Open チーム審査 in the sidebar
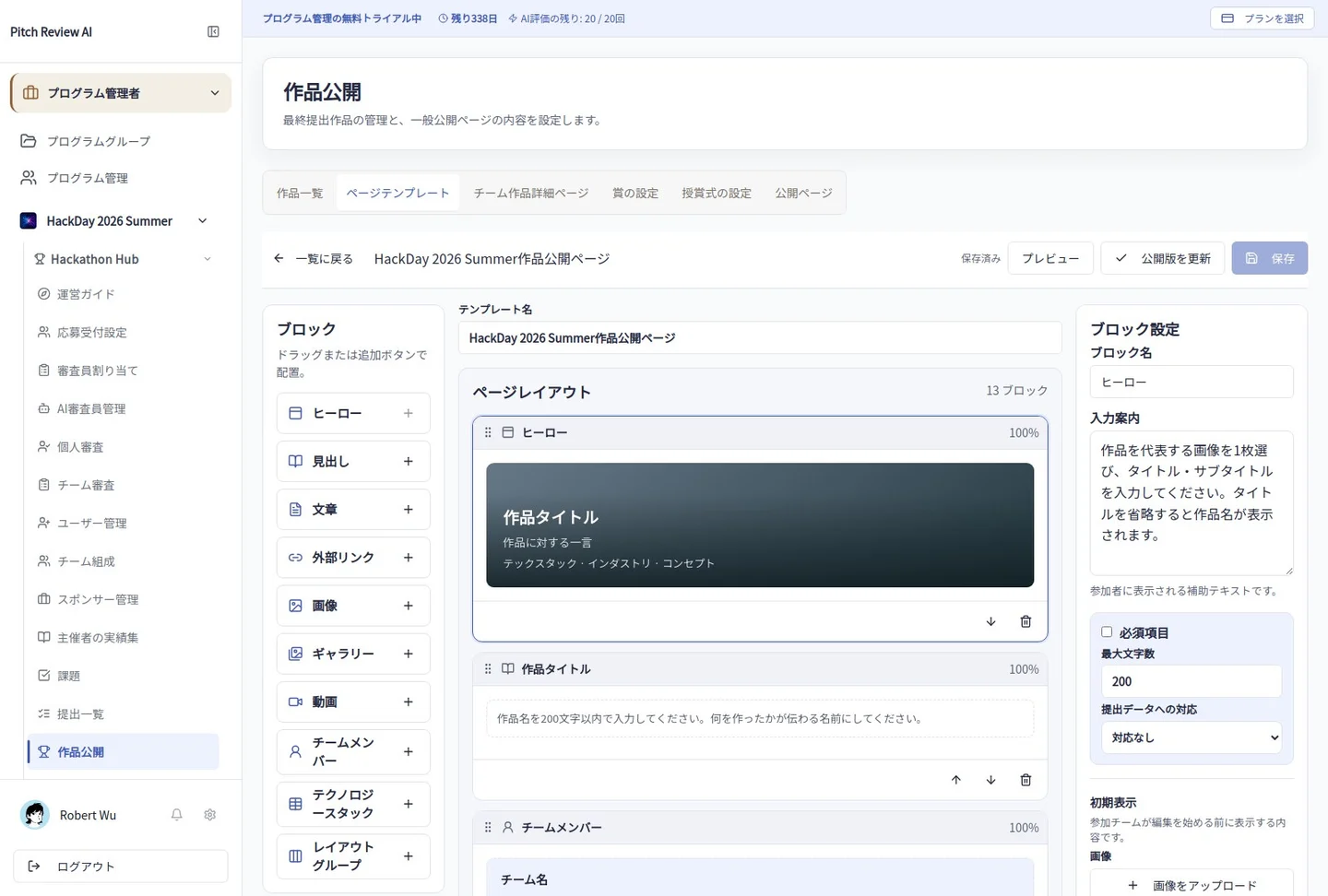Screen dimensions: 1328x896 122,485
